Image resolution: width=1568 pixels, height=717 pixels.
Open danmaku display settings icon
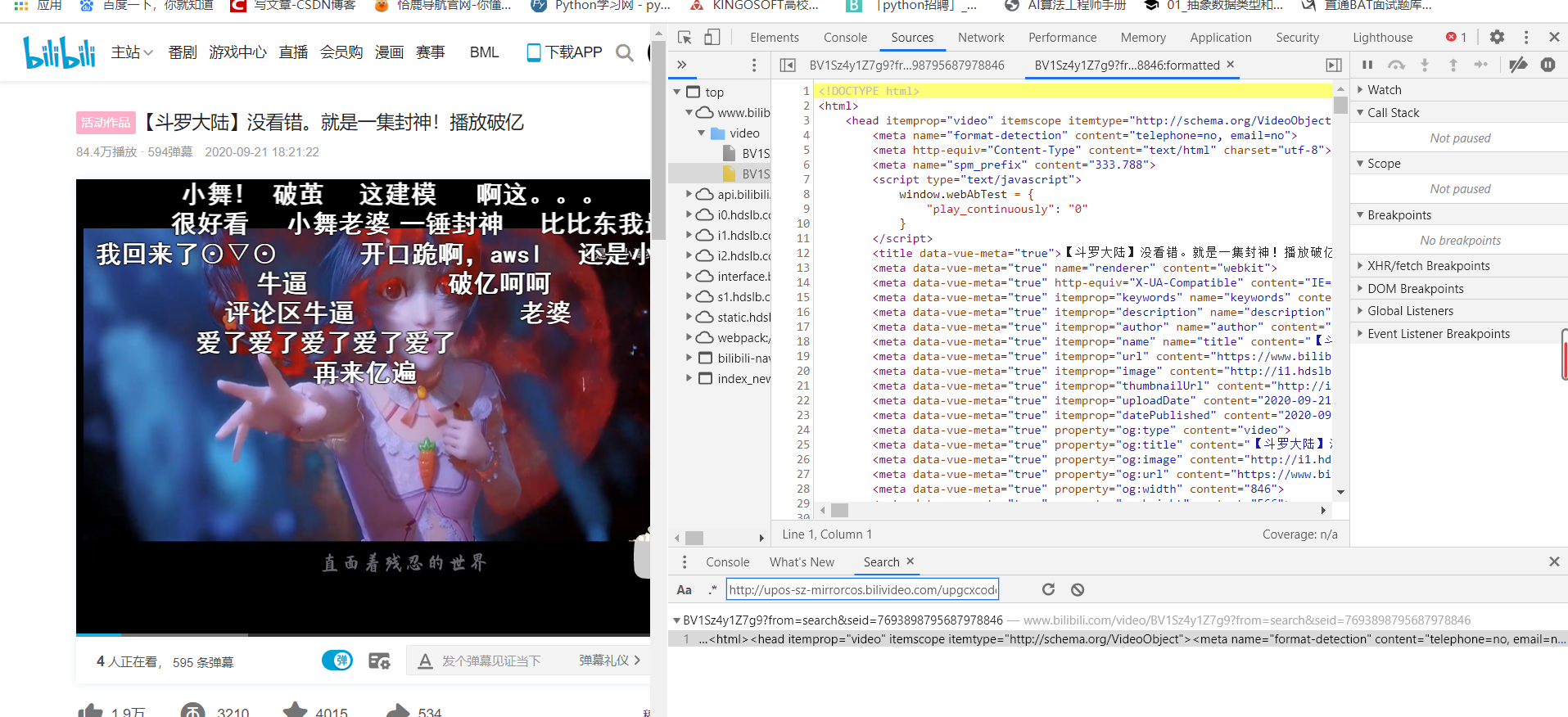(x=379, y=661)
